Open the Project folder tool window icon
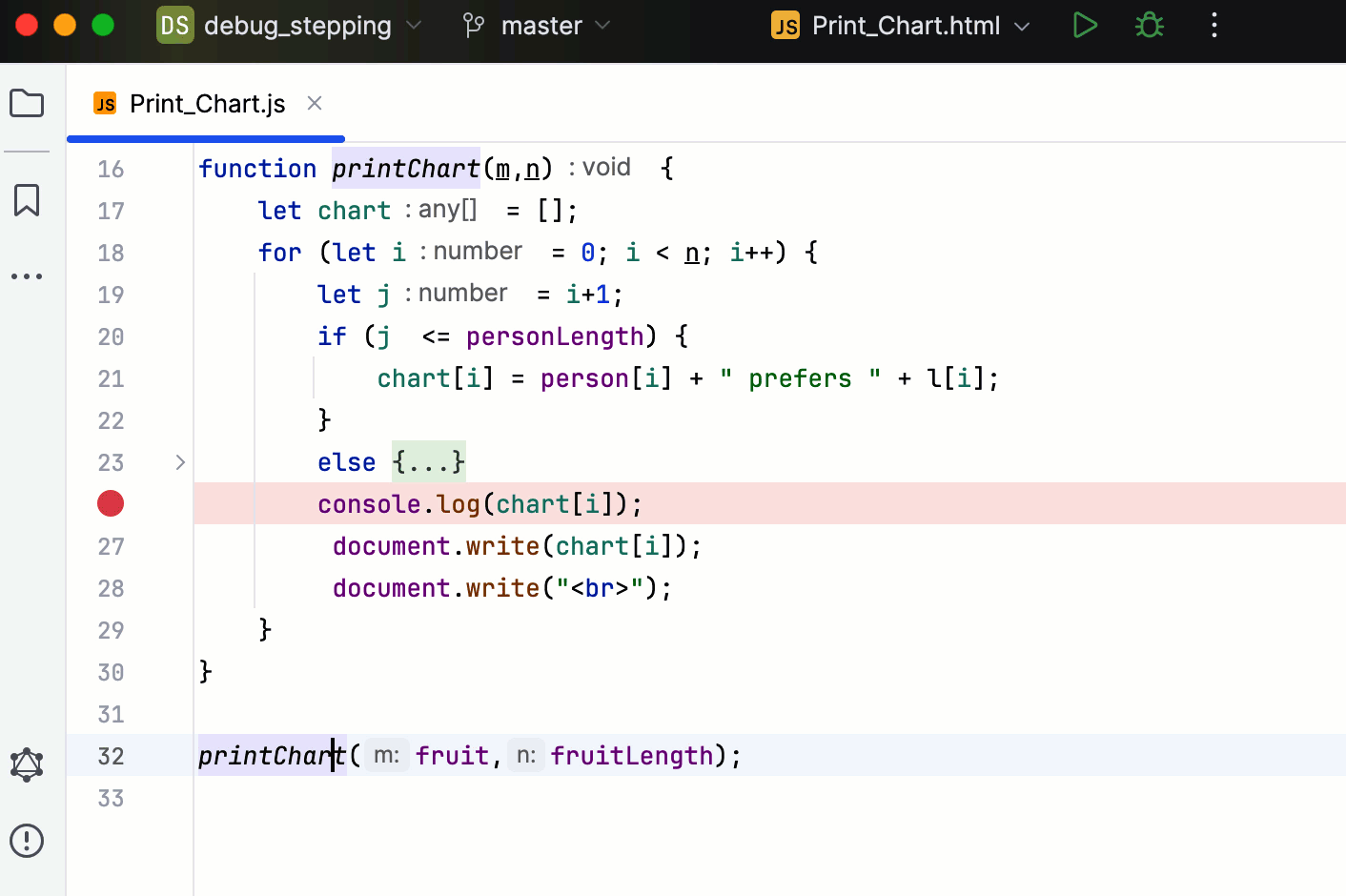Image resolution: width=1346 pixels, height=896 pixels. (x=27, y=103)
